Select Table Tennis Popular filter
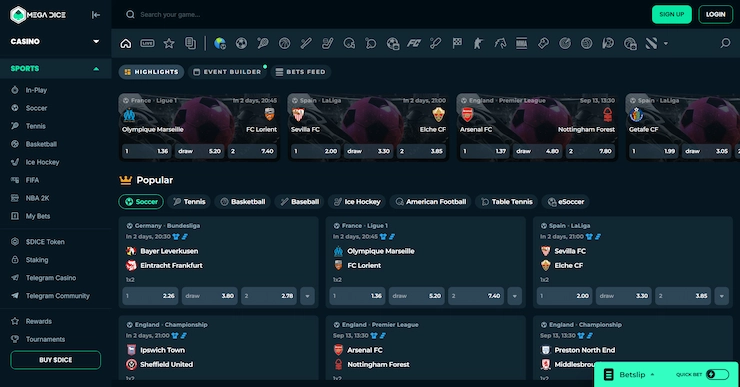The width and height of the screenshot is (740, 387). (506, 202)
